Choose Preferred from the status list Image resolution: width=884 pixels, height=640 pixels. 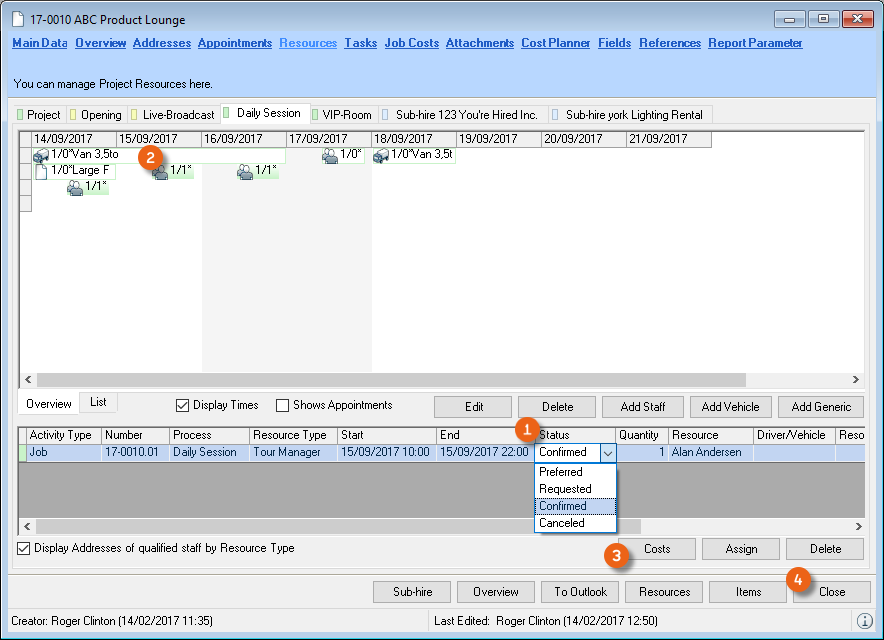[561, 472]
